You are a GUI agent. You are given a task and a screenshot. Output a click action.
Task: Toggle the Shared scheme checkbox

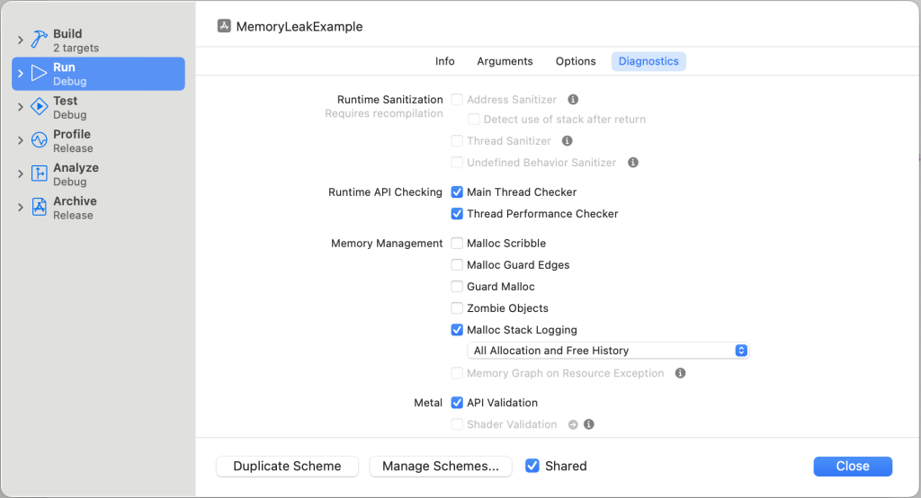click(x=532, y=466)
